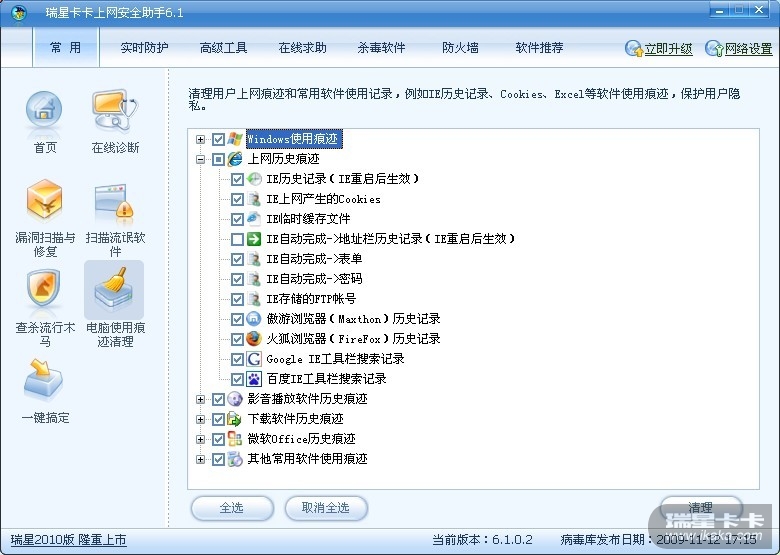Click the icon for 下载软件历史痕迹
The image size is (780, 555).
[235, 419]
